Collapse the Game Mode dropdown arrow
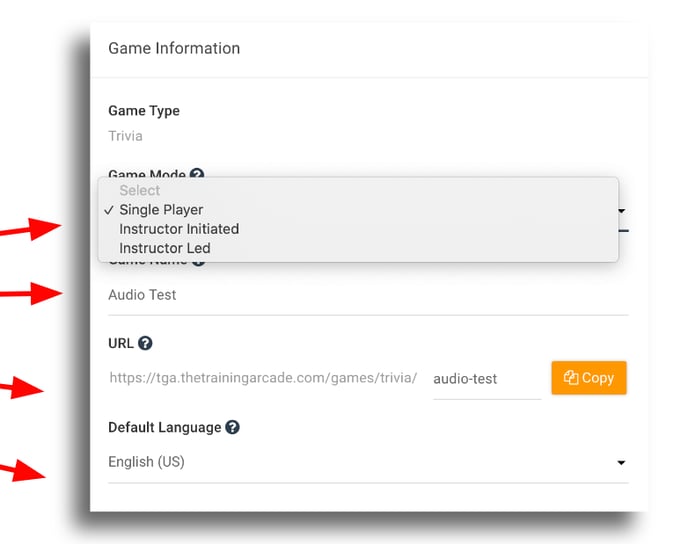688x544 pixels. (x=622, y=211)
